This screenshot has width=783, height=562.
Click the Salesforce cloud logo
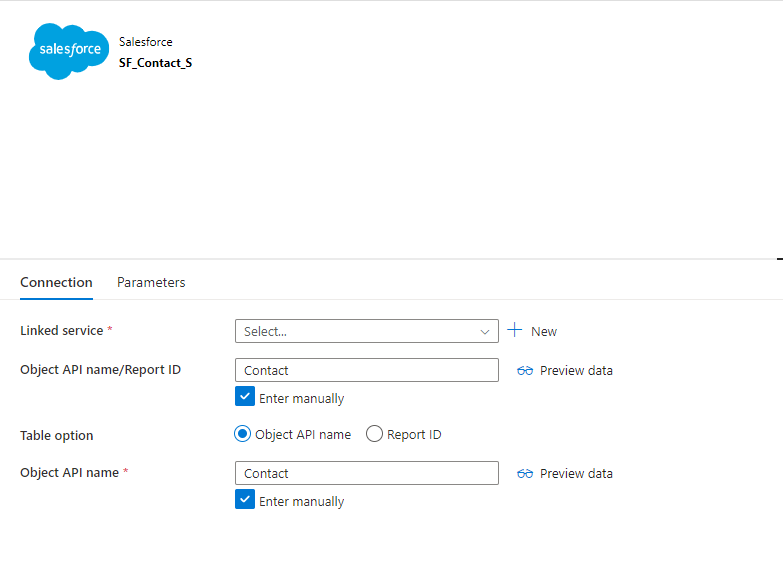click(x=69, y=51)
